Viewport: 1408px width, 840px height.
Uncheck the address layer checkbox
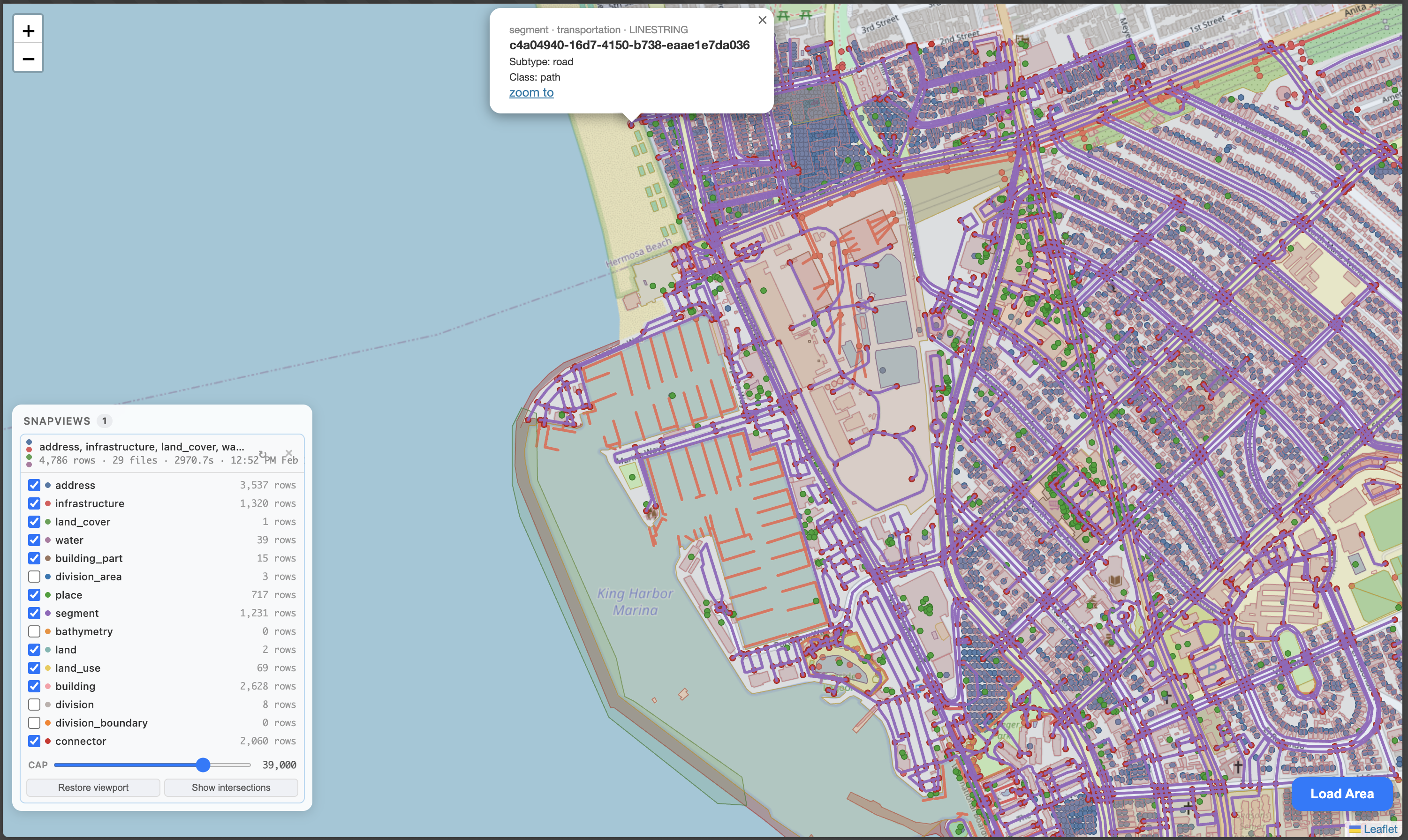coord(34,485)
